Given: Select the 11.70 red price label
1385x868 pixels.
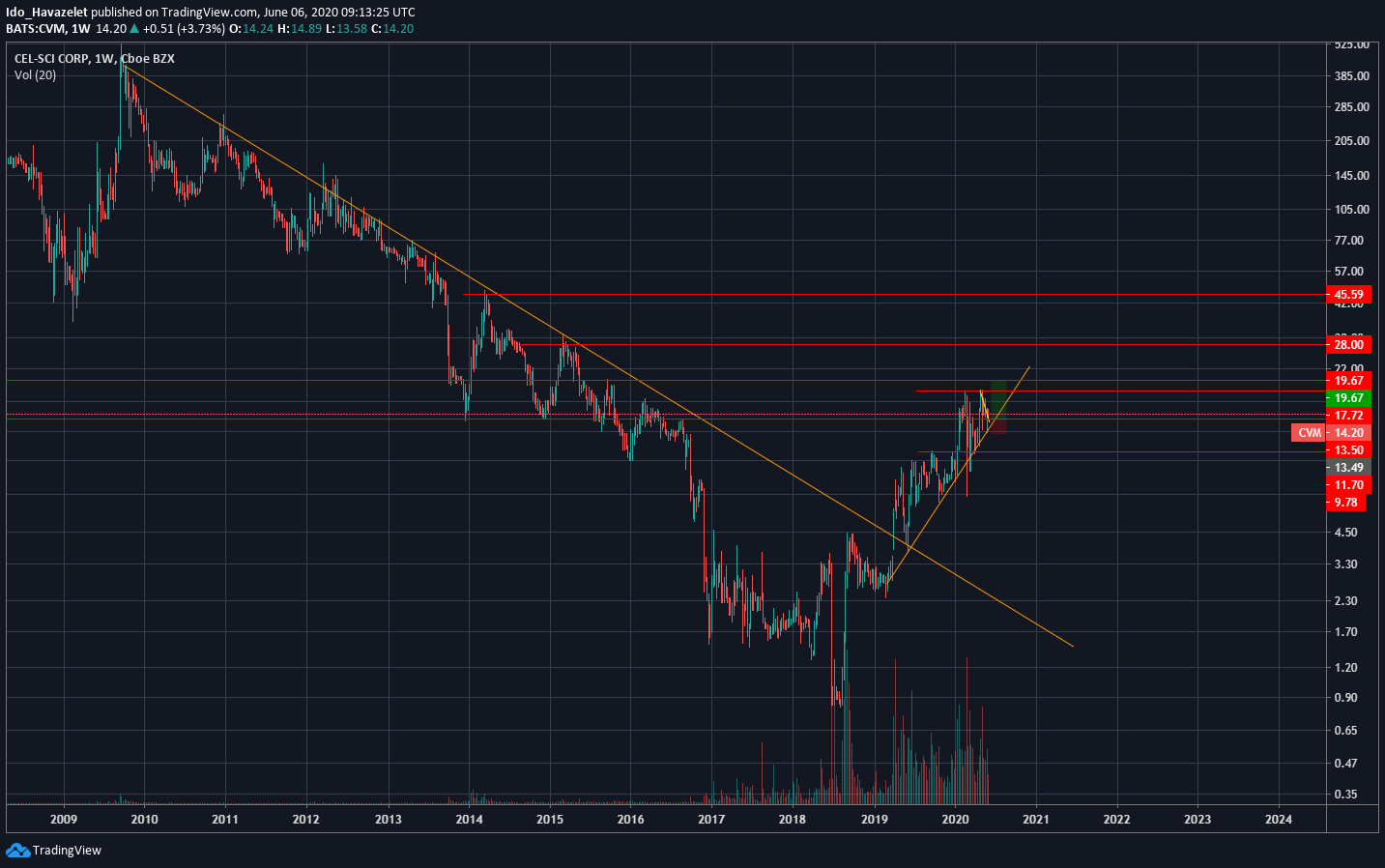Looking at the screenshot, I should click(1349, 485).
